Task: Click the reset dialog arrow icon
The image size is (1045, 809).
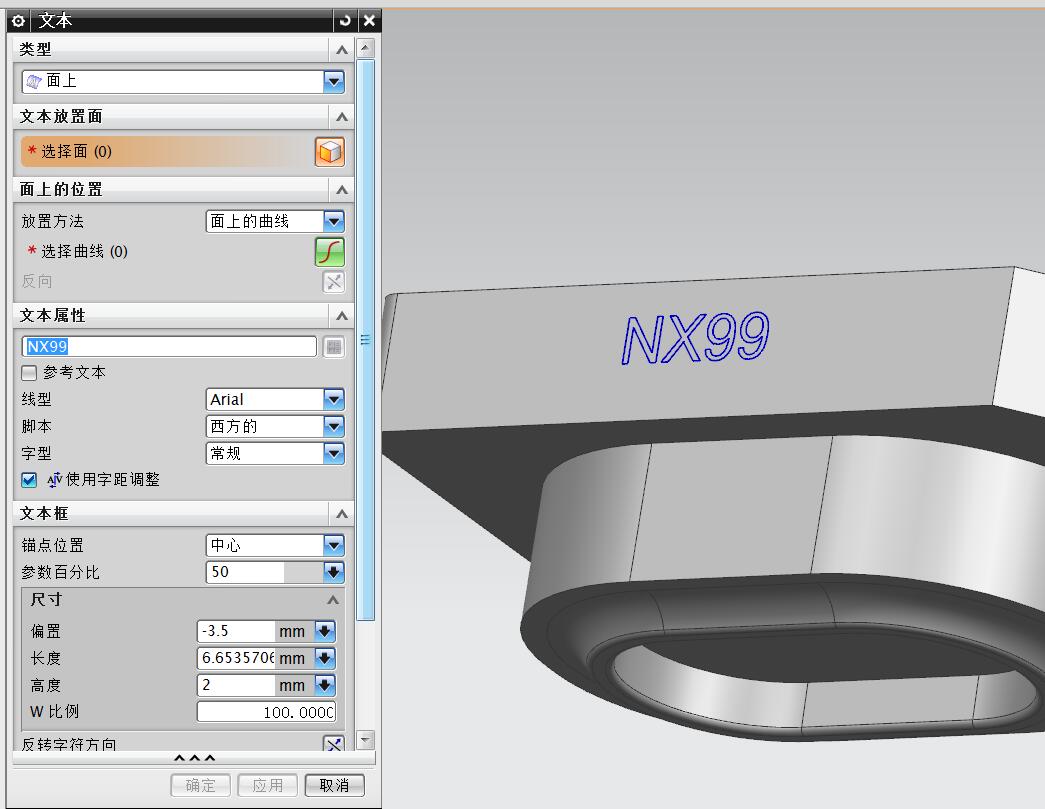Action: tap(346, 20)
